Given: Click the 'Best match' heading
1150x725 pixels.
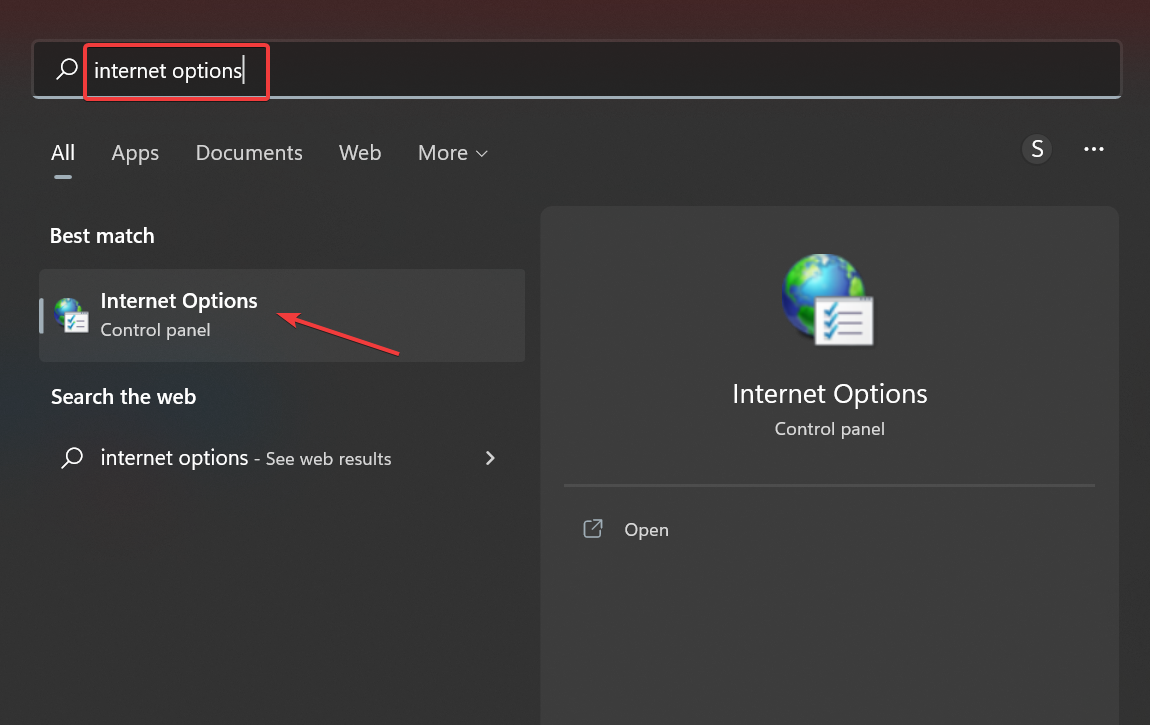Looking at the screenshot, I should 102,236.
